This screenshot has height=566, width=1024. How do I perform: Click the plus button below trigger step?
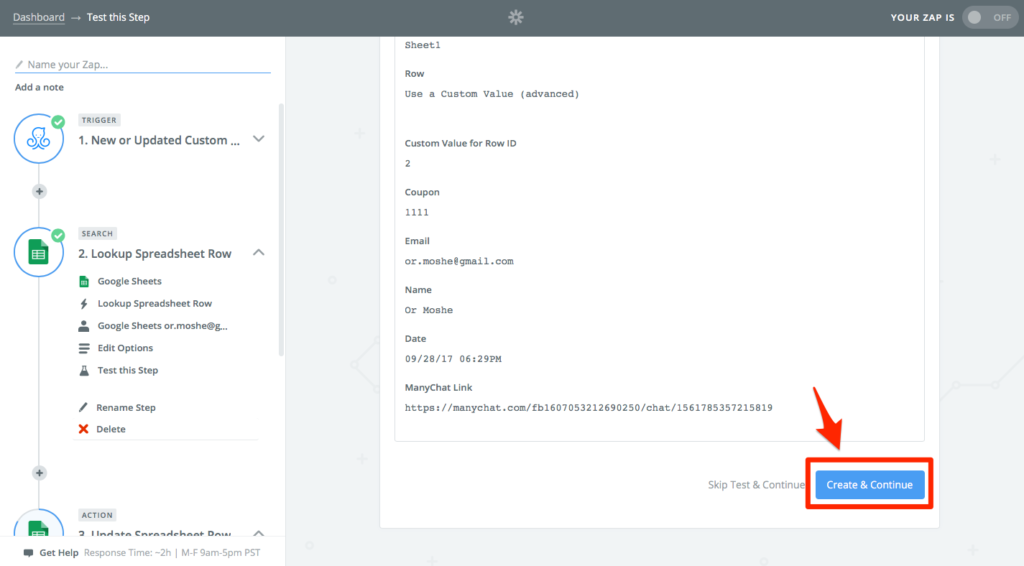coord(39,191)
